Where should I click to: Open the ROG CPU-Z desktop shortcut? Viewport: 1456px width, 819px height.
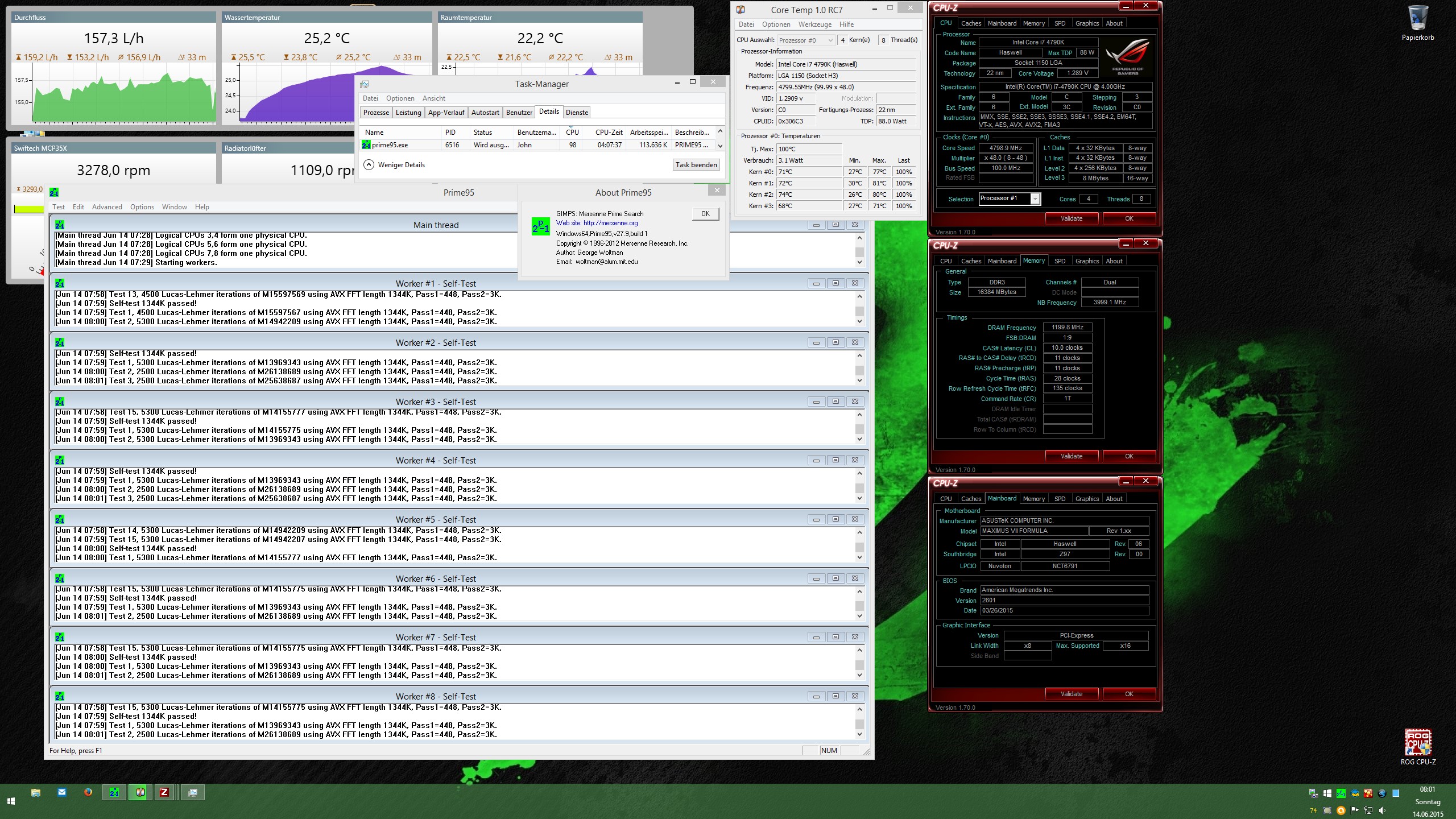point(1417,747)
